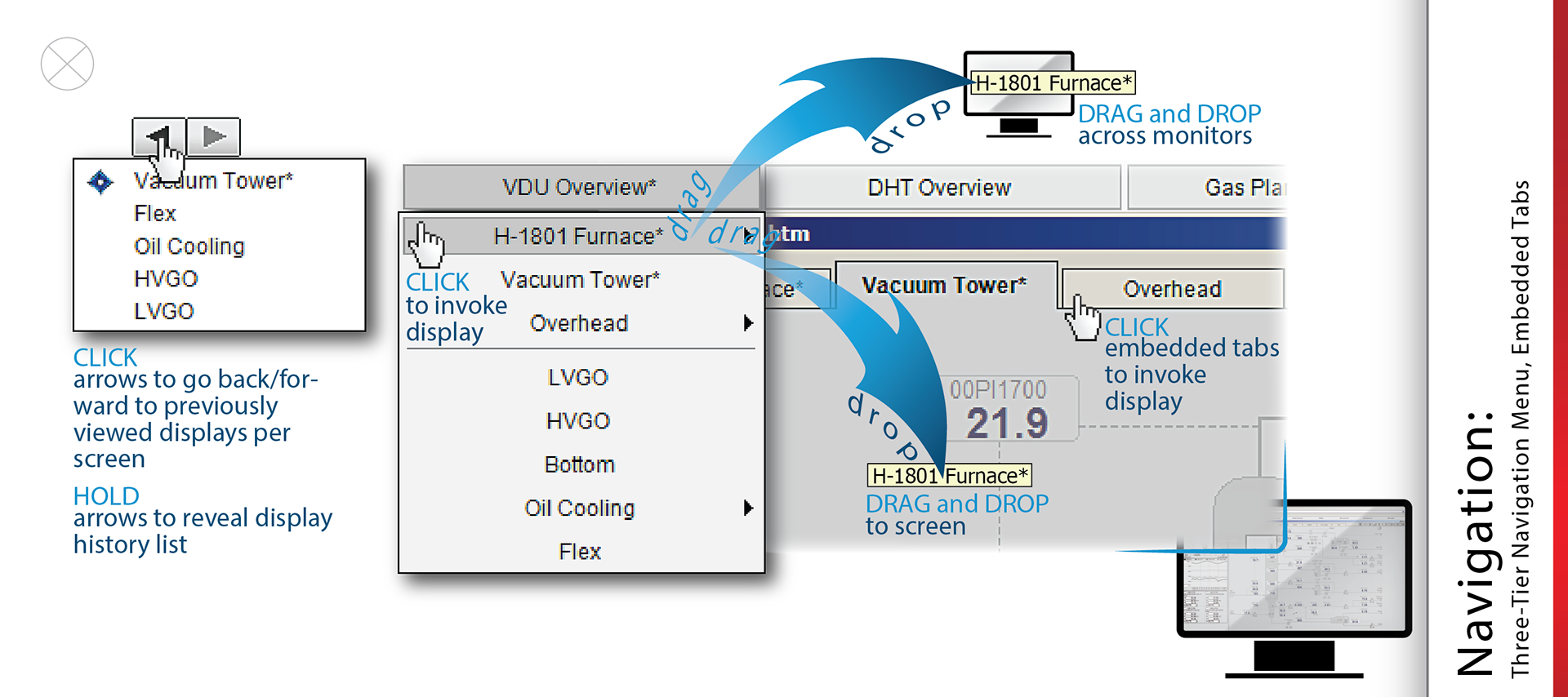The image size is (1568, 697).
Task: Expand the Oil Cooling submenu arrow
Action: point(747,508)
